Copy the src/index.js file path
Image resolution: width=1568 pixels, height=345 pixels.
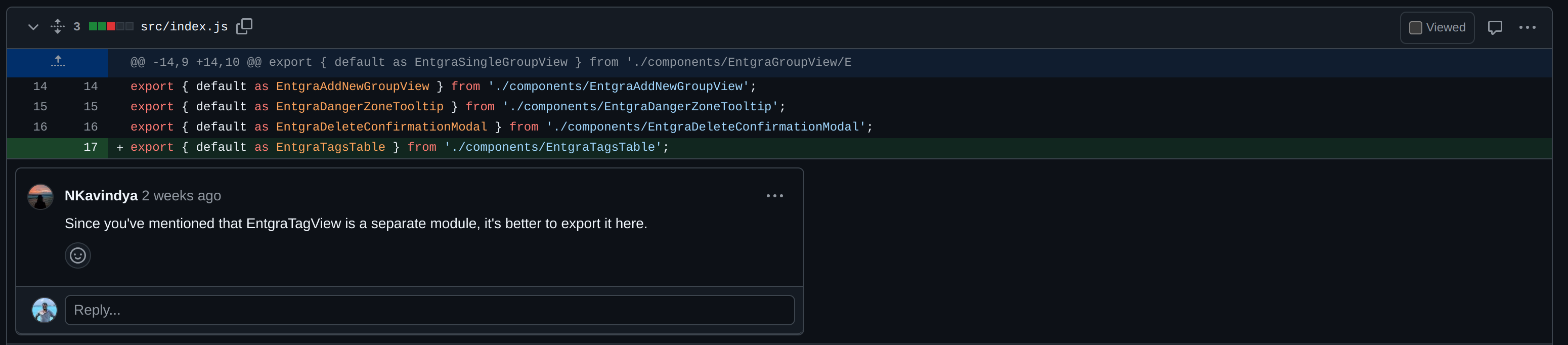point(244,27)
